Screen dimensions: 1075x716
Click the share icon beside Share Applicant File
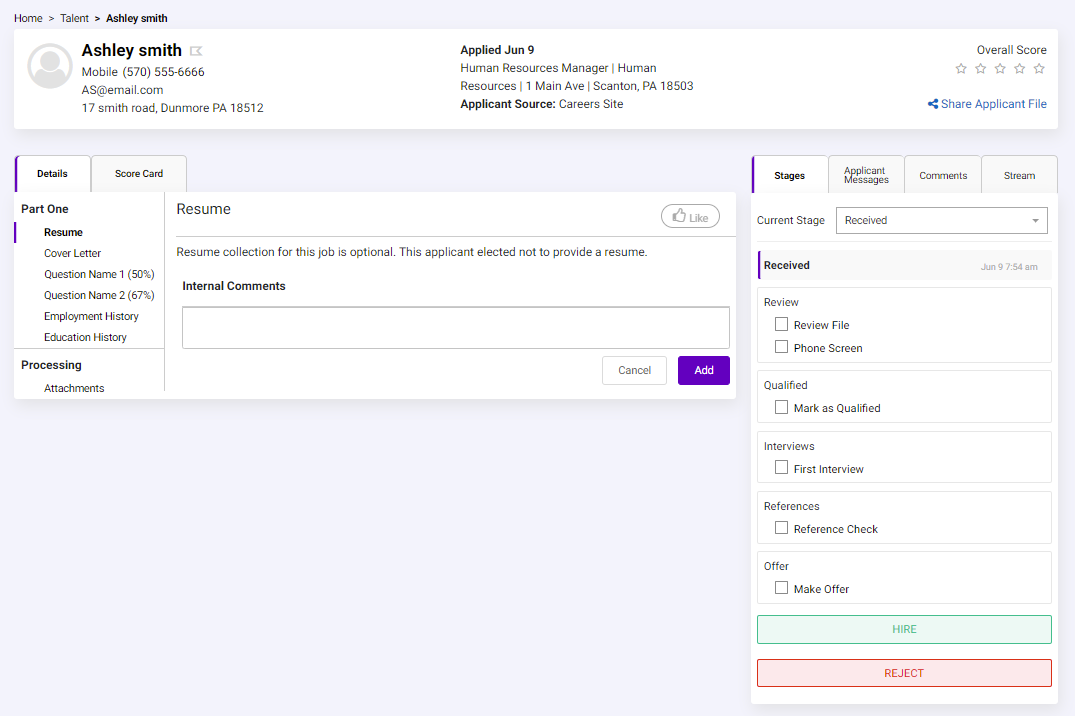click(932, 104)
